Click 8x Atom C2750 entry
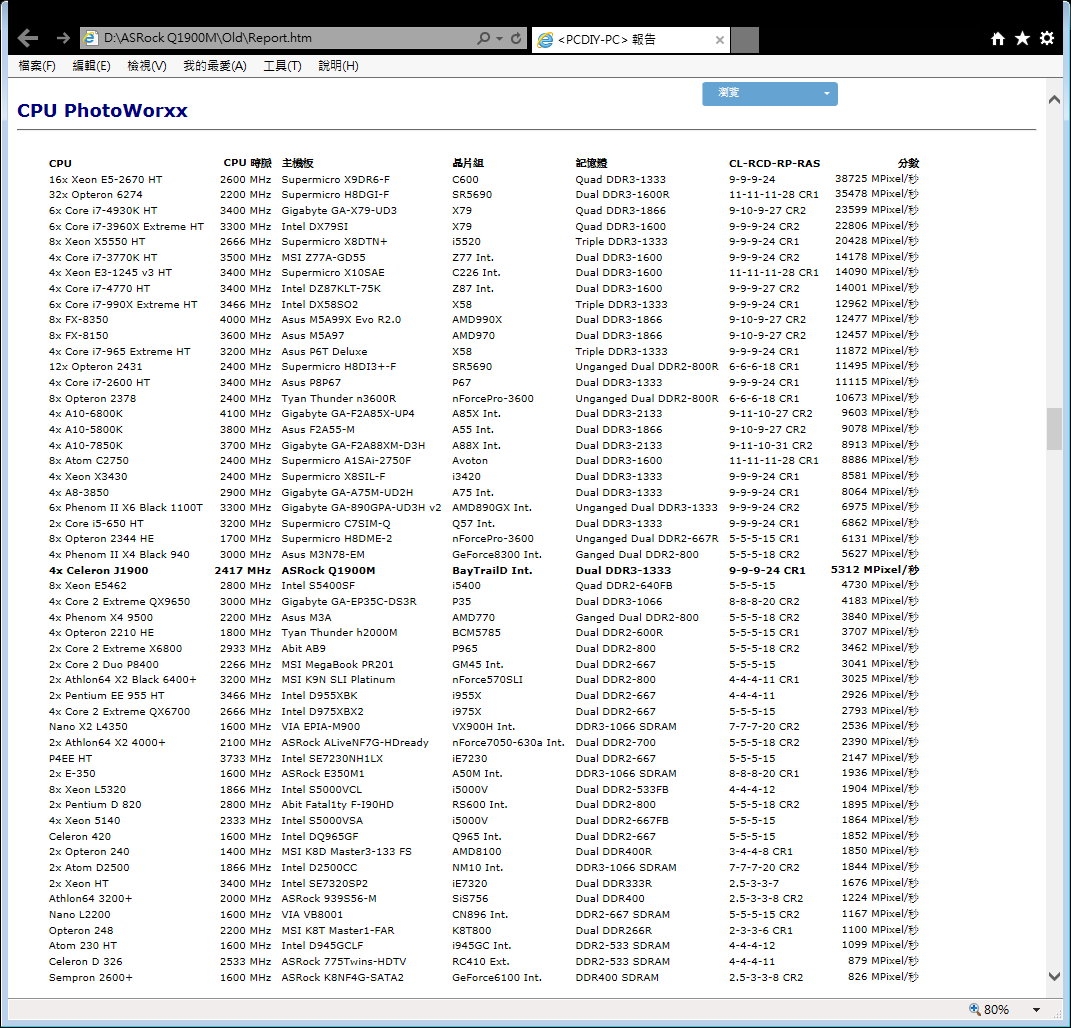The height and width of the screenshot is (1028, 1071). [x=89, y=460]
